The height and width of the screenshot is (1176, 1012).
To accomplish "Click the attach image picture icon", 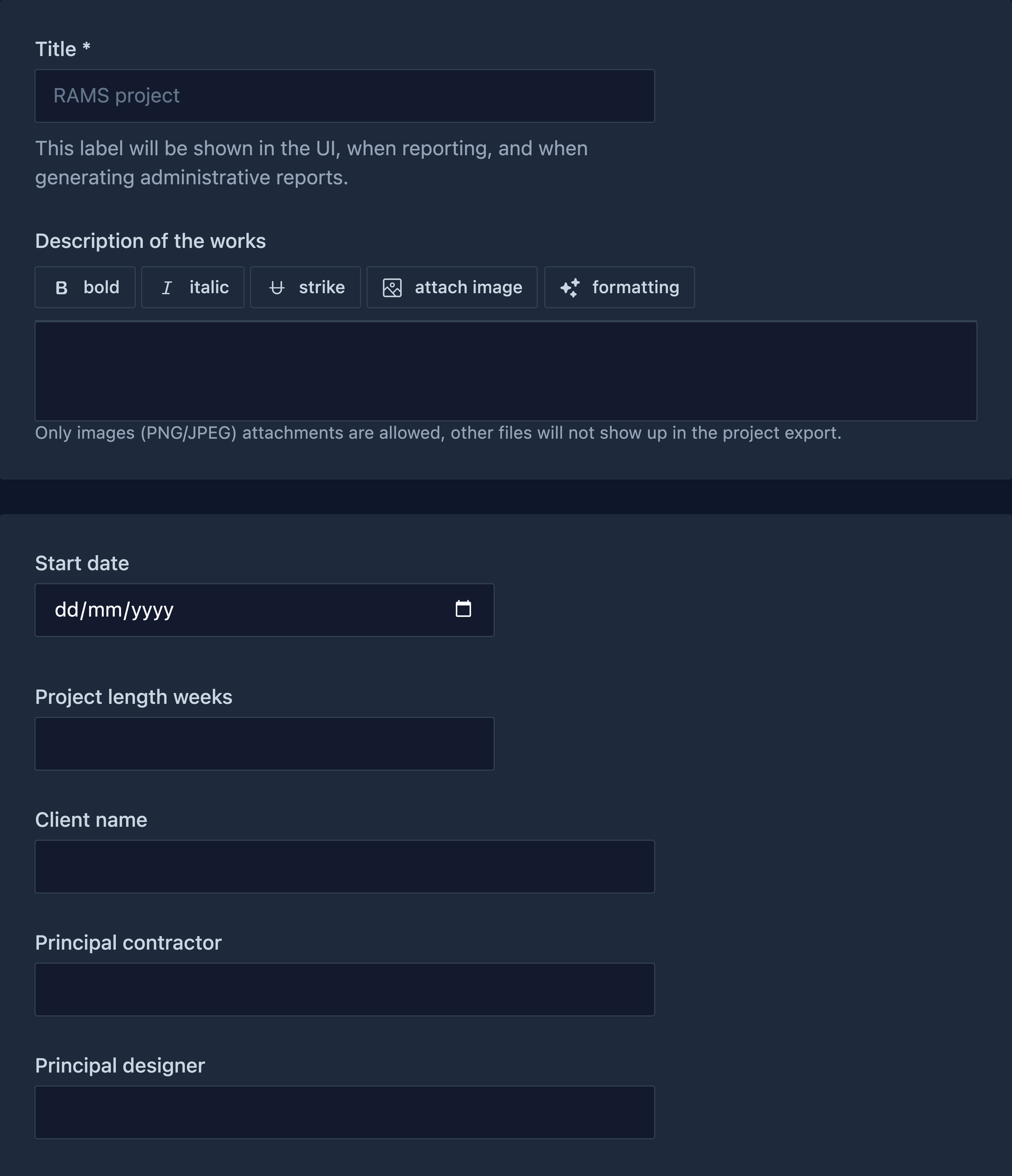I will 392,288.
